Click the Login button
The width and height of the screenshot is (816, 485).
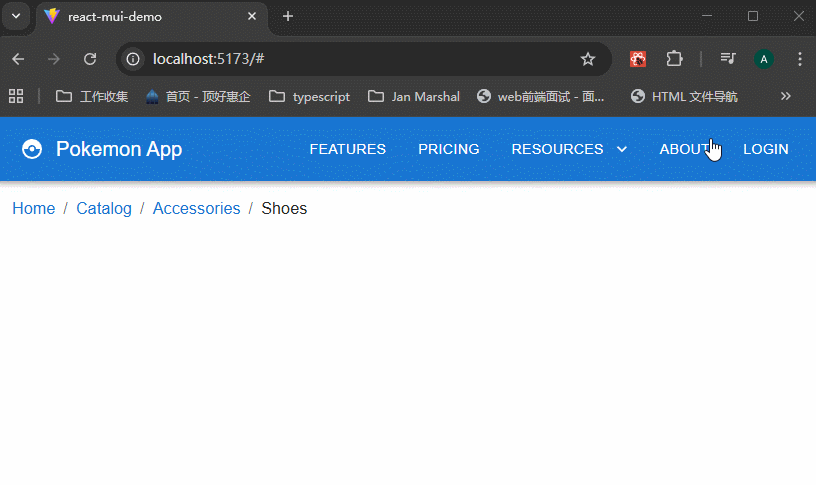(x=765, y=149)
